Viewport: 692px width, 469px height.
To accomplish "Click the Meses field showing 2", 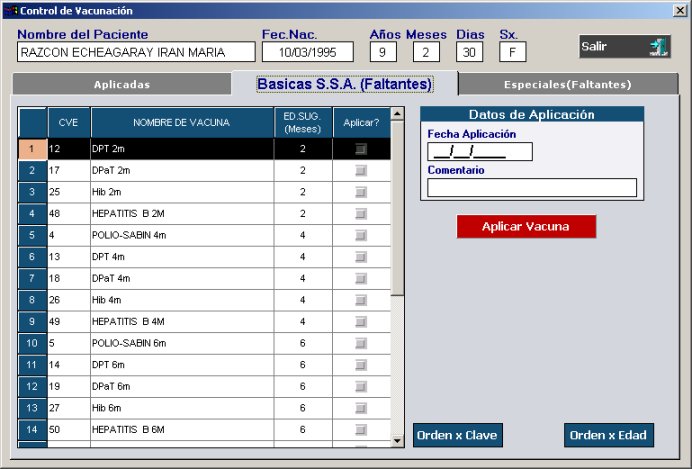I will (x=426, y=52).
